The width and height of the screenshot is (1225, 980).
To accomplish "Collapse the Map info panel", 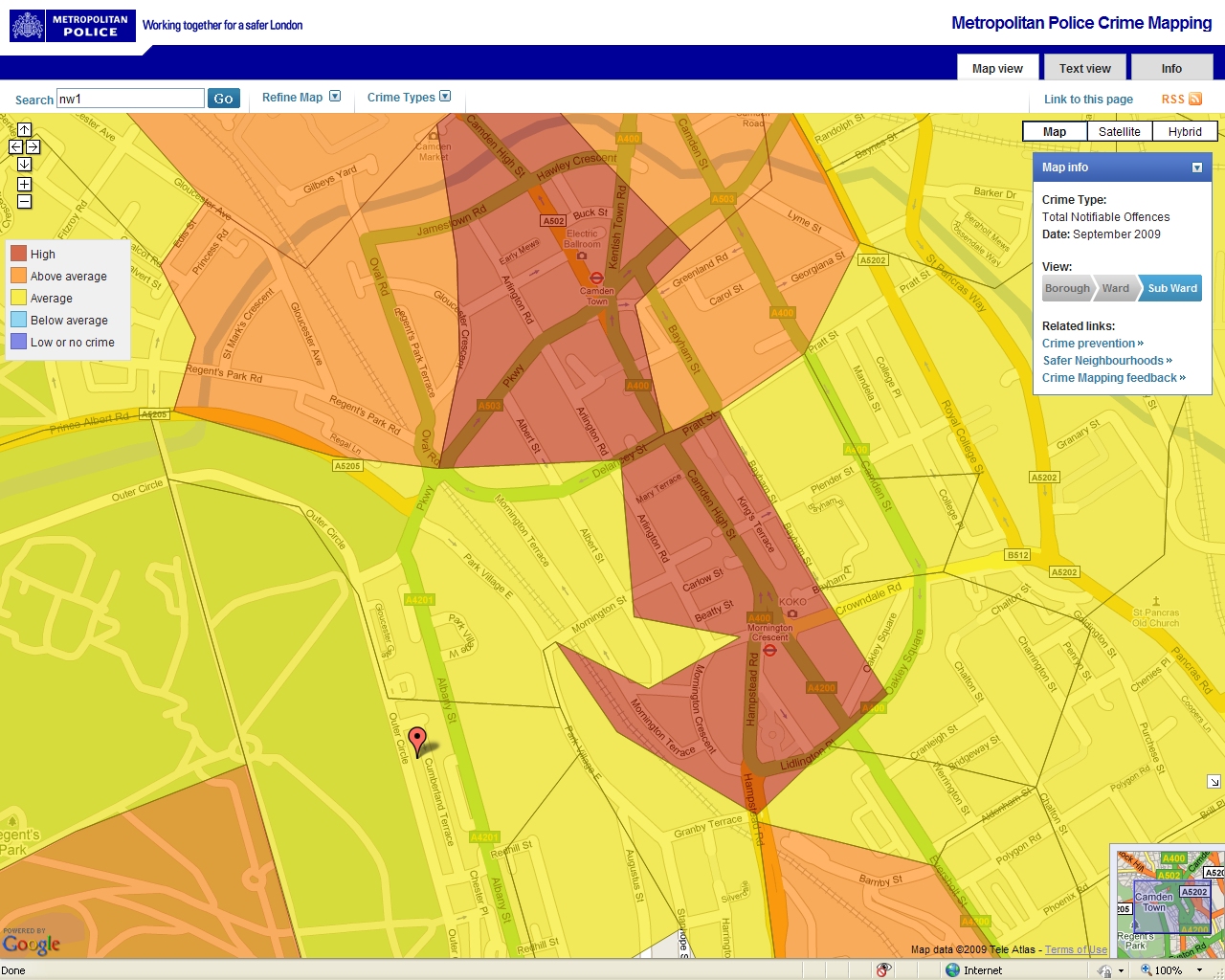I will click(1196, 167).
